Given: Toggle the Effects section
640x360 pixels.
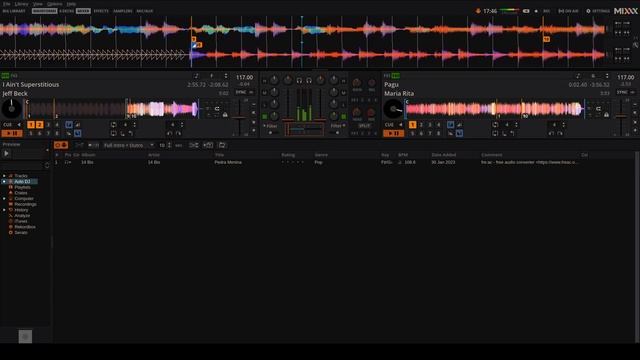Looking at the screenshot, I should click(x=101, y=11).
